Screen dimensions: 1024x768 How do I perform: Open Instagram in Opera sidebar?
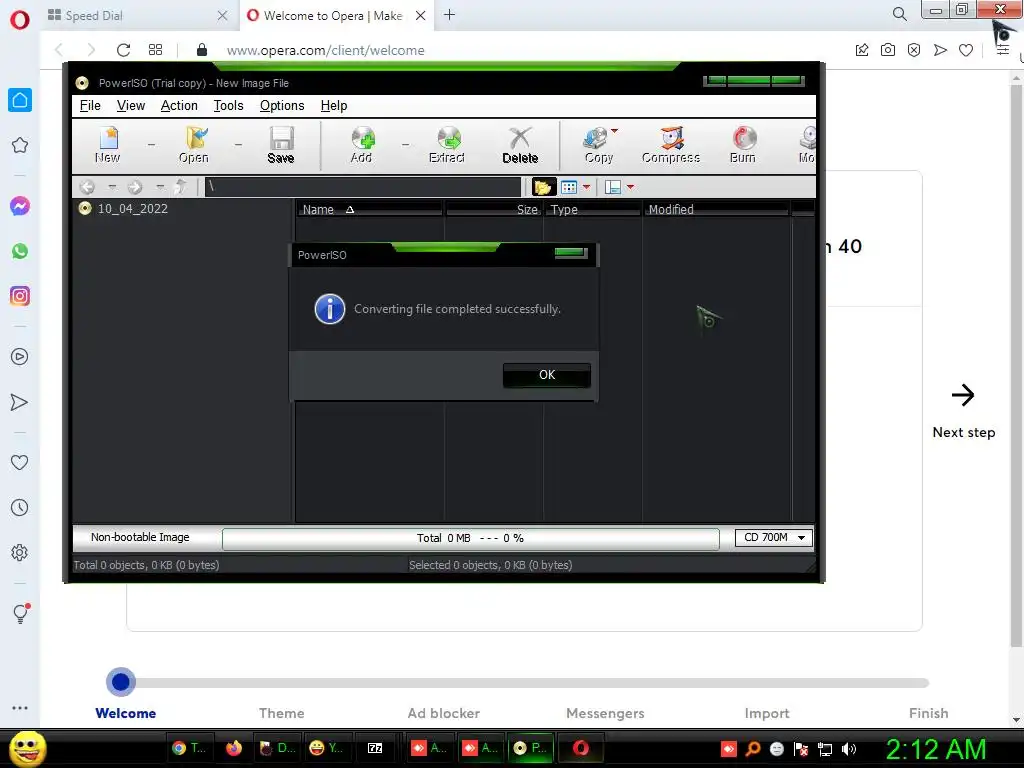20,296
